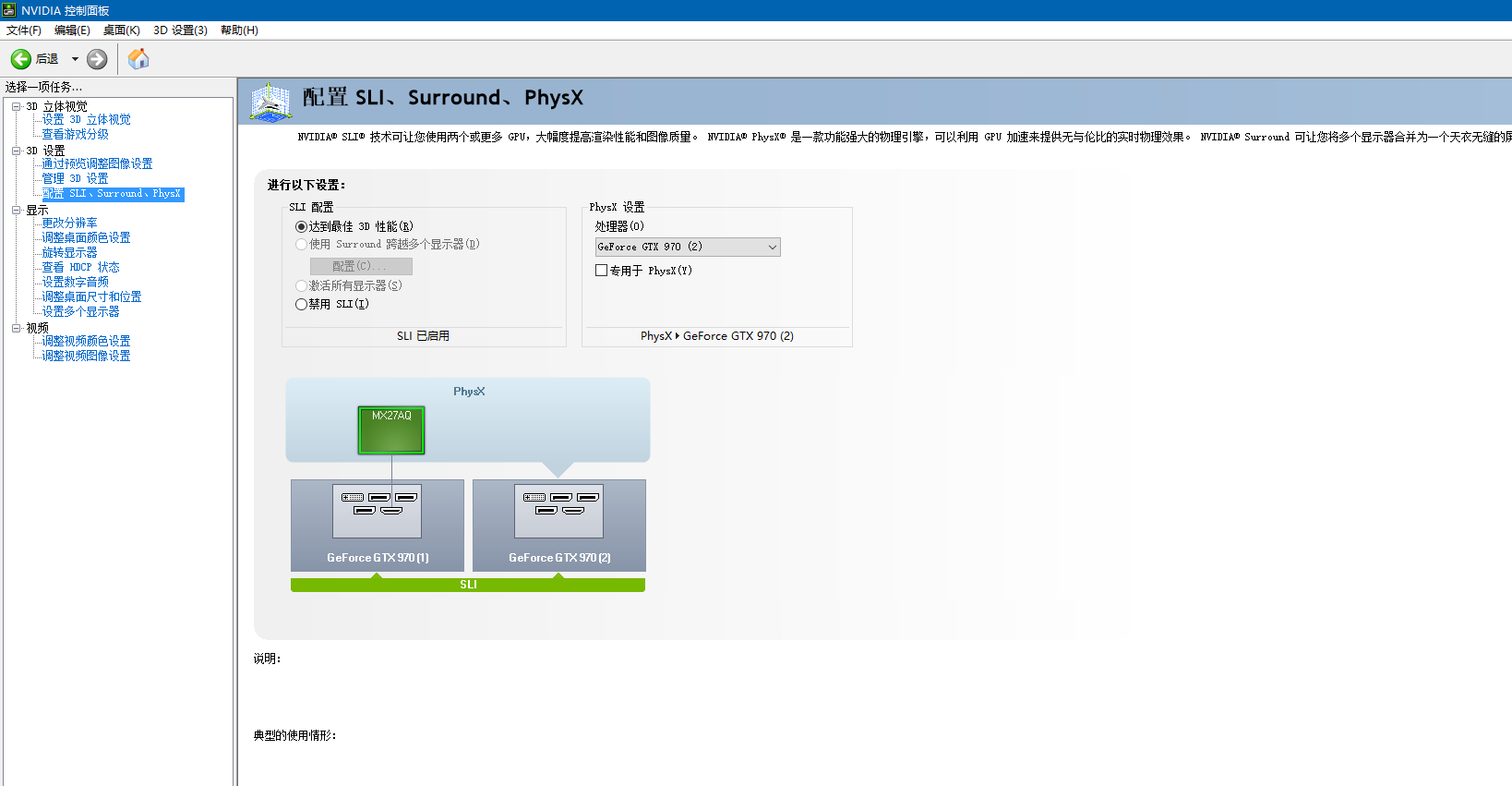This screenshot has height=786, width=1512.
Task: Click the 3D 设置 category label
Action: click(46, 151)
